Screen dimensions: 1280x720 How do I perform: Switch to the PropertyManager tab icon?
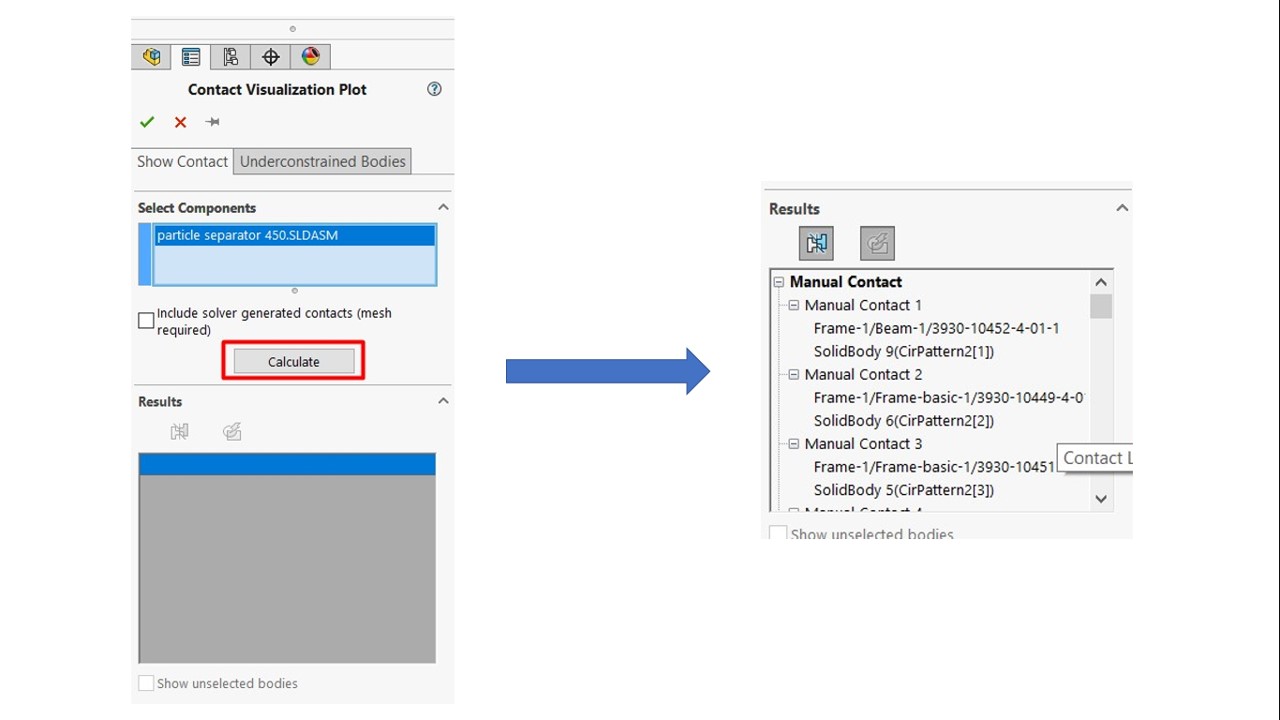tap(190, 57)
